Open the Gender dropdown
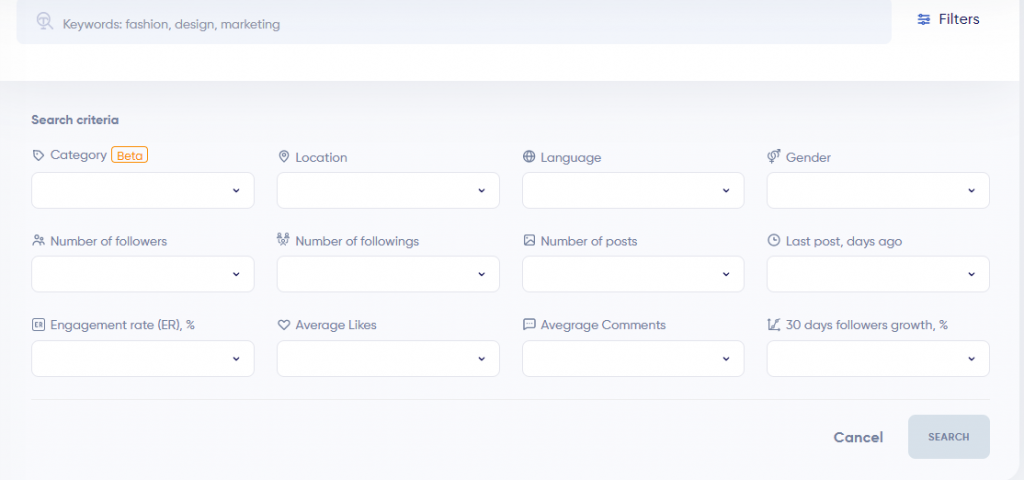This screenshot has width=1024, height=480. pyautogui.click(x=878, y=191)
